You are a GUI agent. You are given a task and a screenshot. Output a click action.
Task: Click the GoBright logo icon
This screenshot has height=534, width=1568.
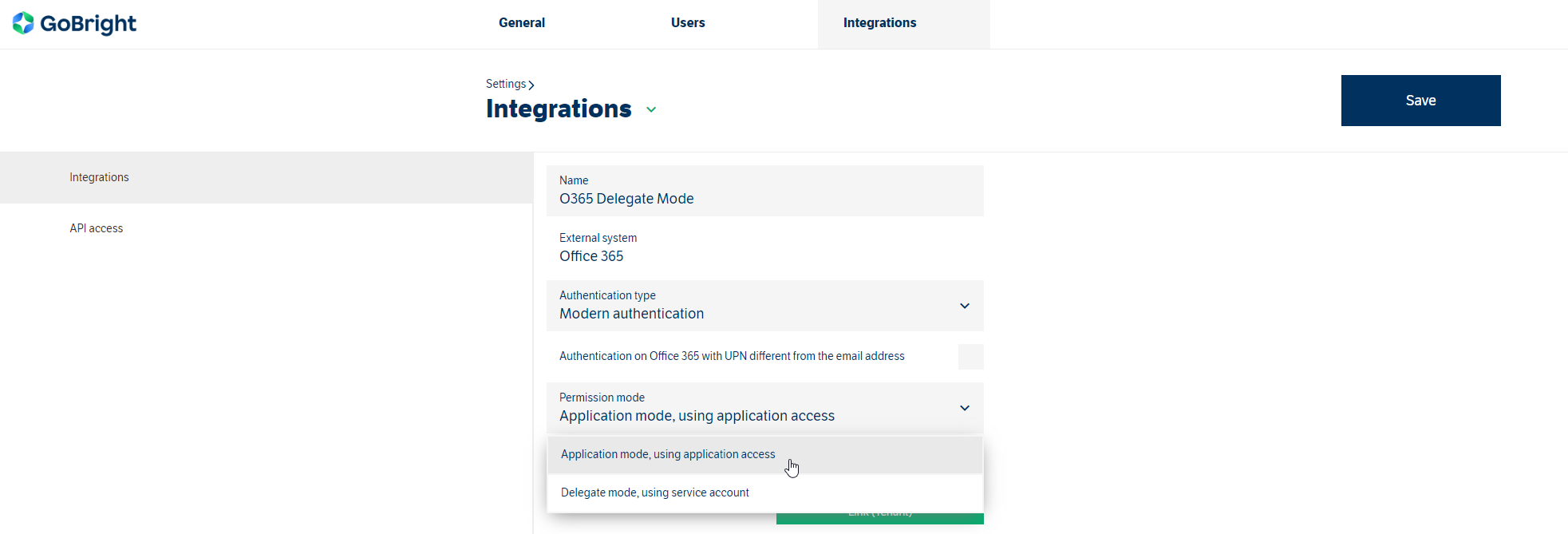point(23,23)
